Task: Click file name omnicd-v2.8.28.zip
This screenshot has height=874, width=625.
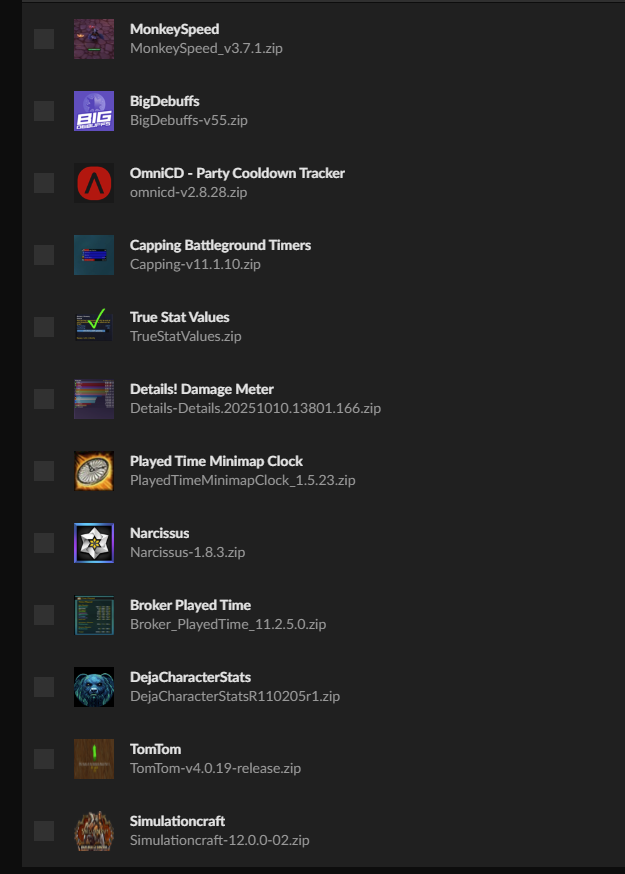Action: click(x=188, y=192)
